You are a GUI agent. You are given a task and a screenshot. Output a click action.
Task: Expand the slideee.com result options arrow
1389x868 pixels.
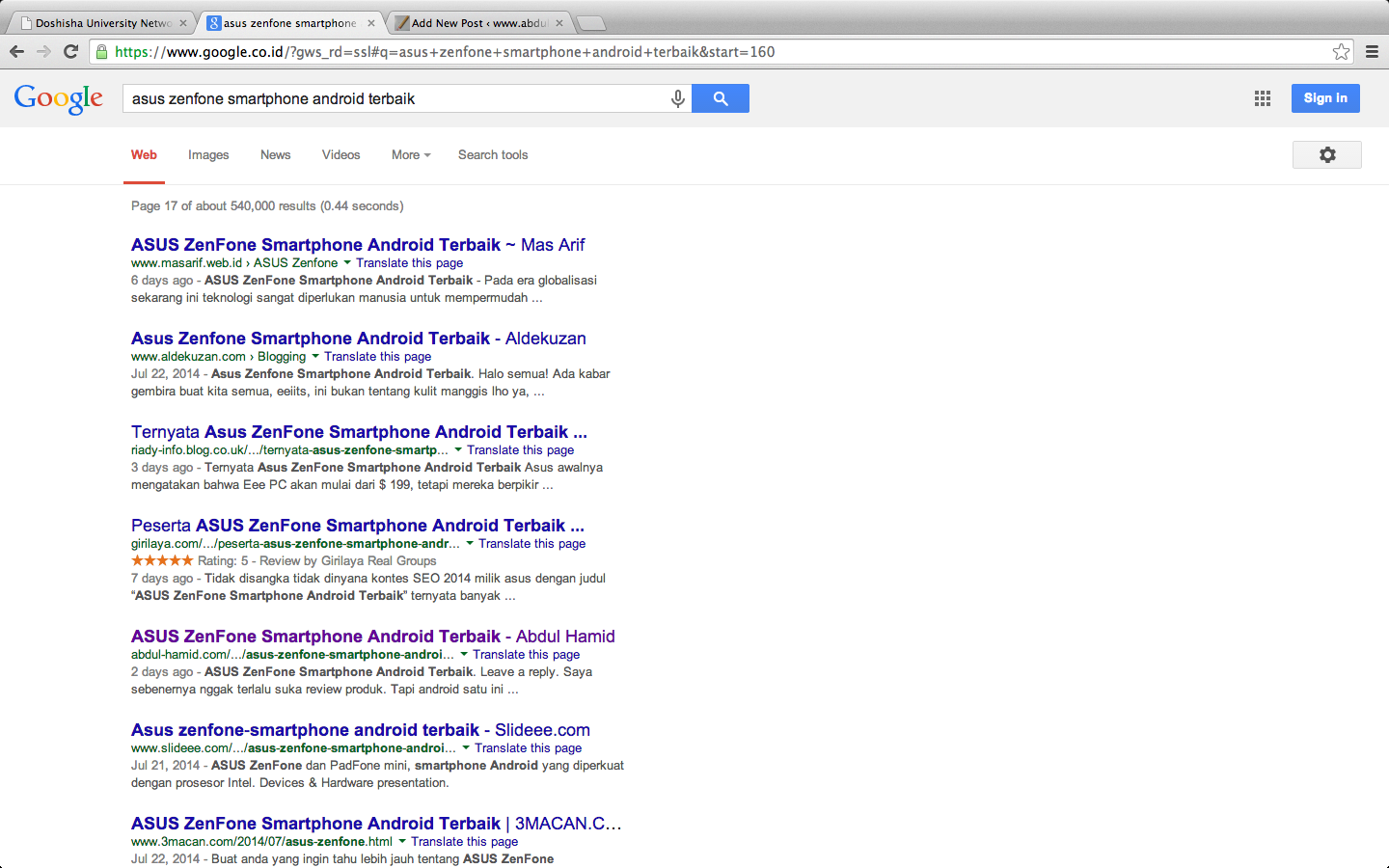click(466, 747)
